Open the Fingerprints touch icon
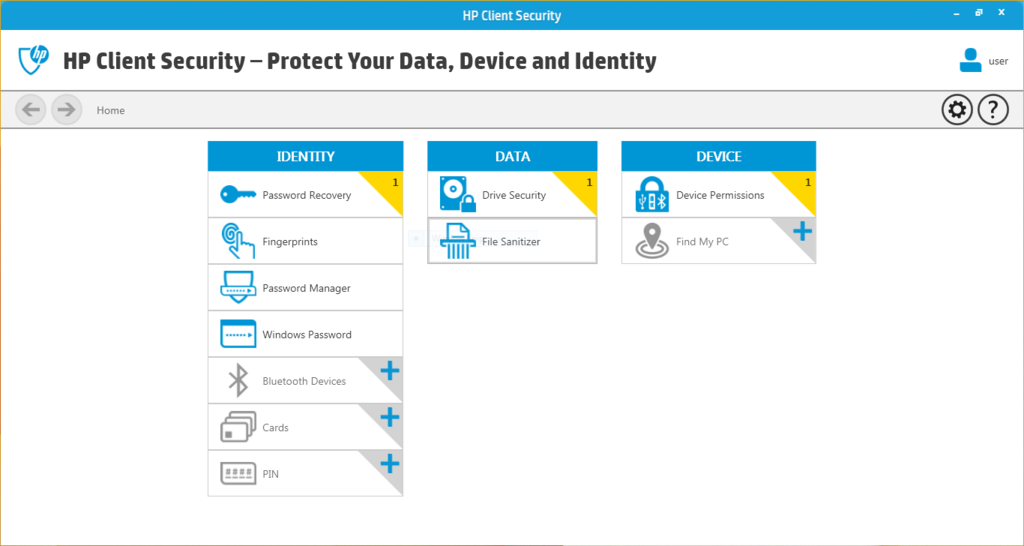1024x546 pixels. (x=238, y=241)
